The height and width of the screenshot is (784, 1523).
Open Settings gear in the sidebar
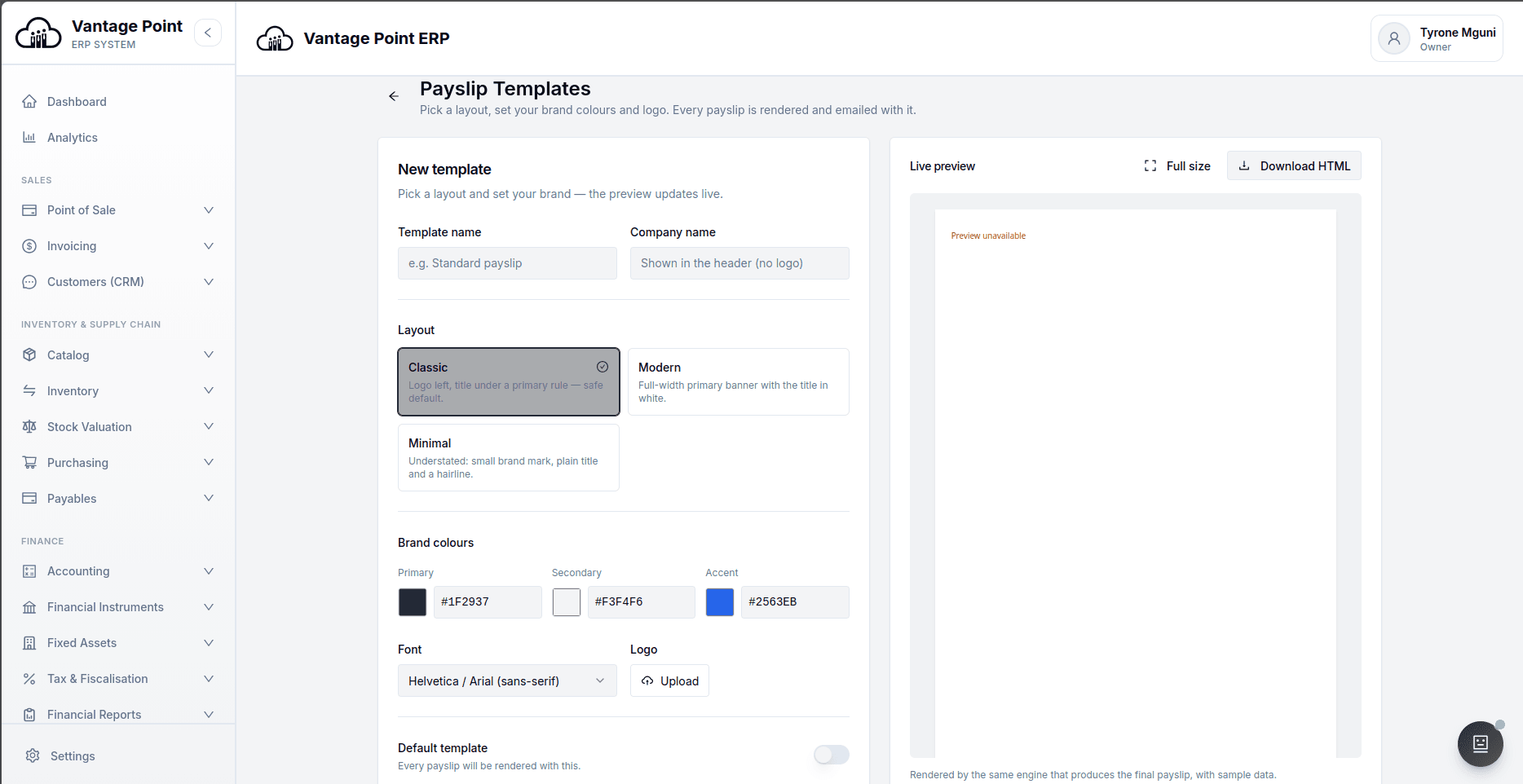33,755
